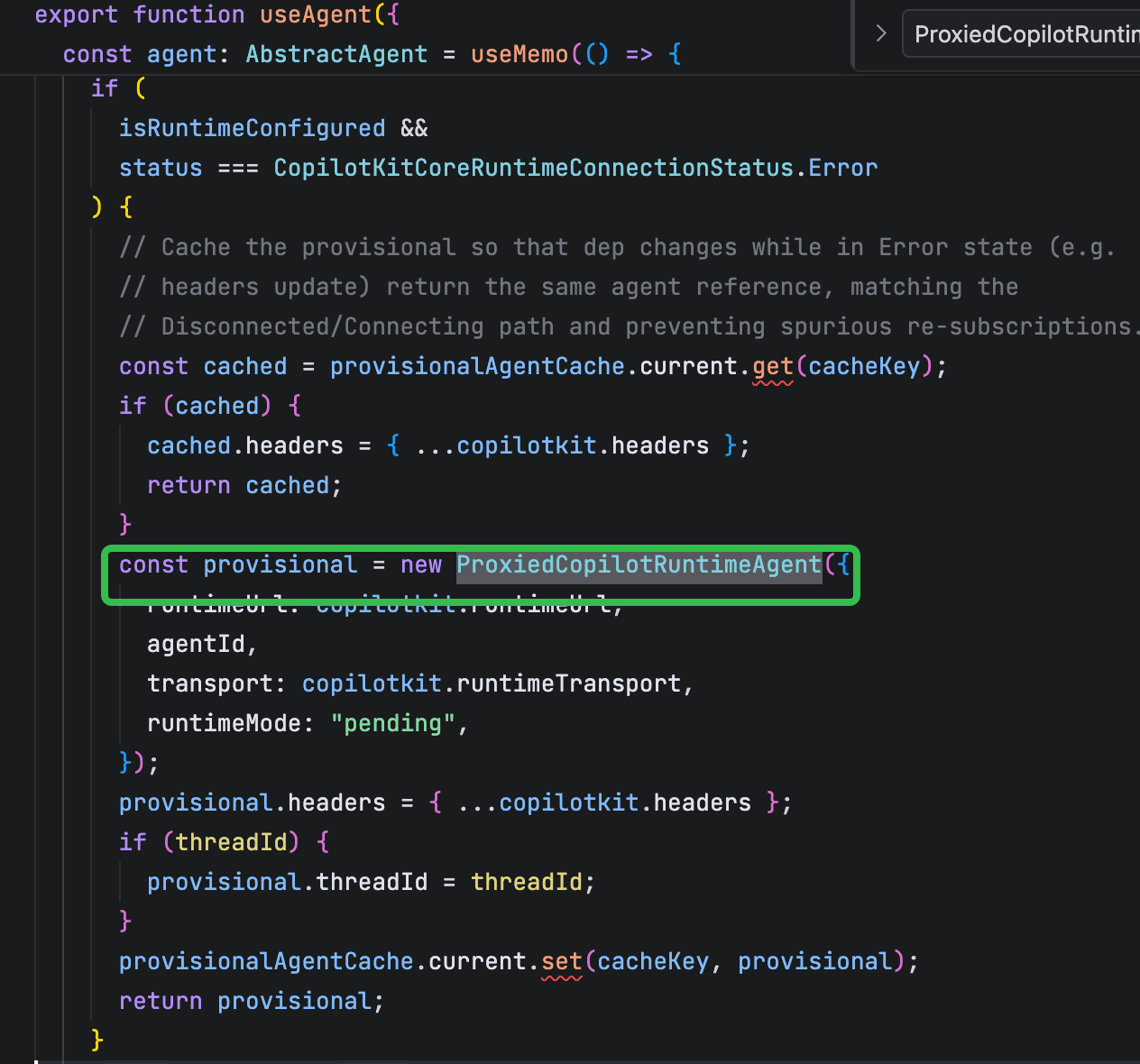Click the useMemo call
1140x1064 pixels.
click(x=519, y=54)
